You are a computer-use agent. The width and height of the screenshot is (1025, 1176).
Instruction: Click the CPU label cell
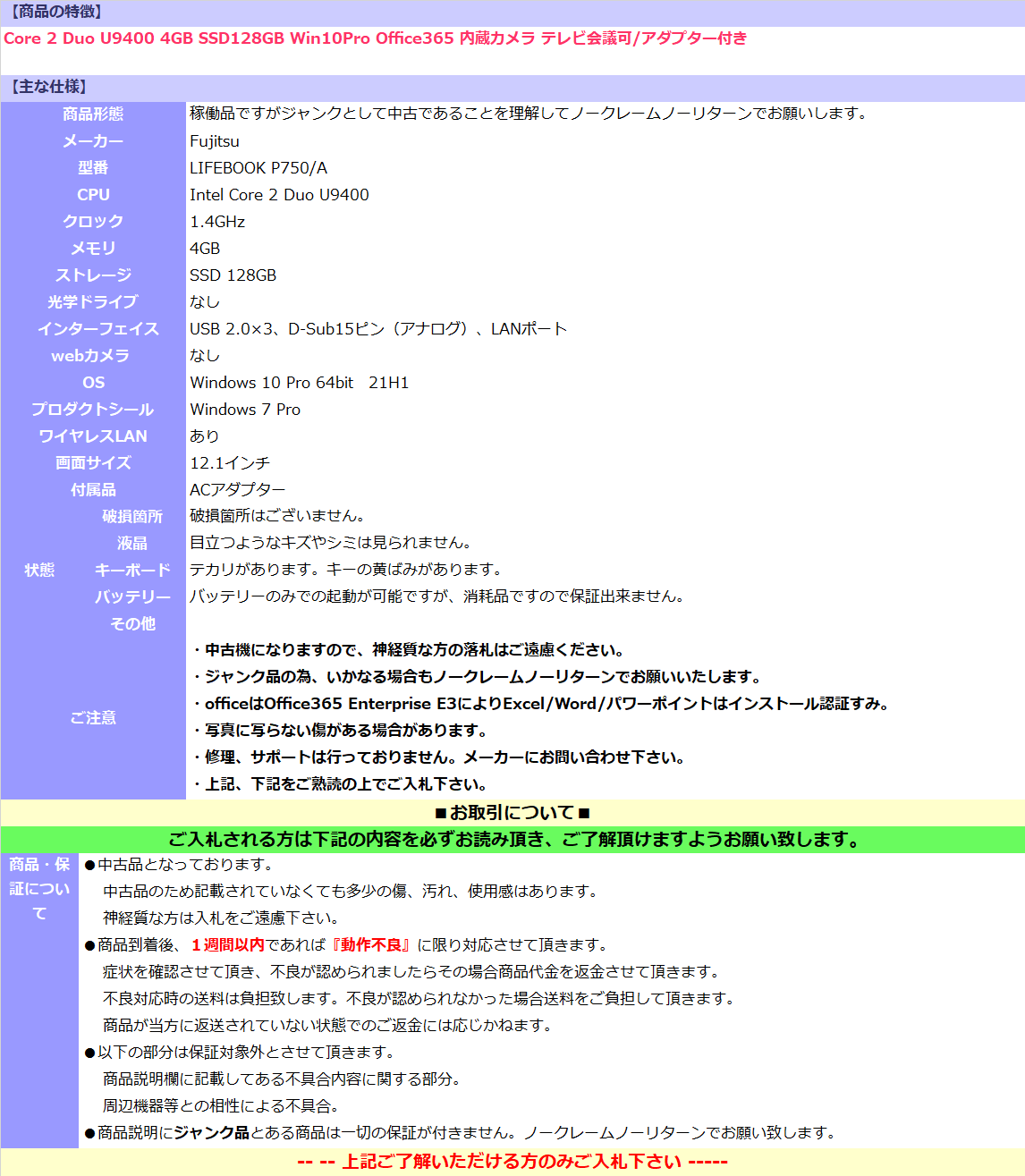pos(93,195)
